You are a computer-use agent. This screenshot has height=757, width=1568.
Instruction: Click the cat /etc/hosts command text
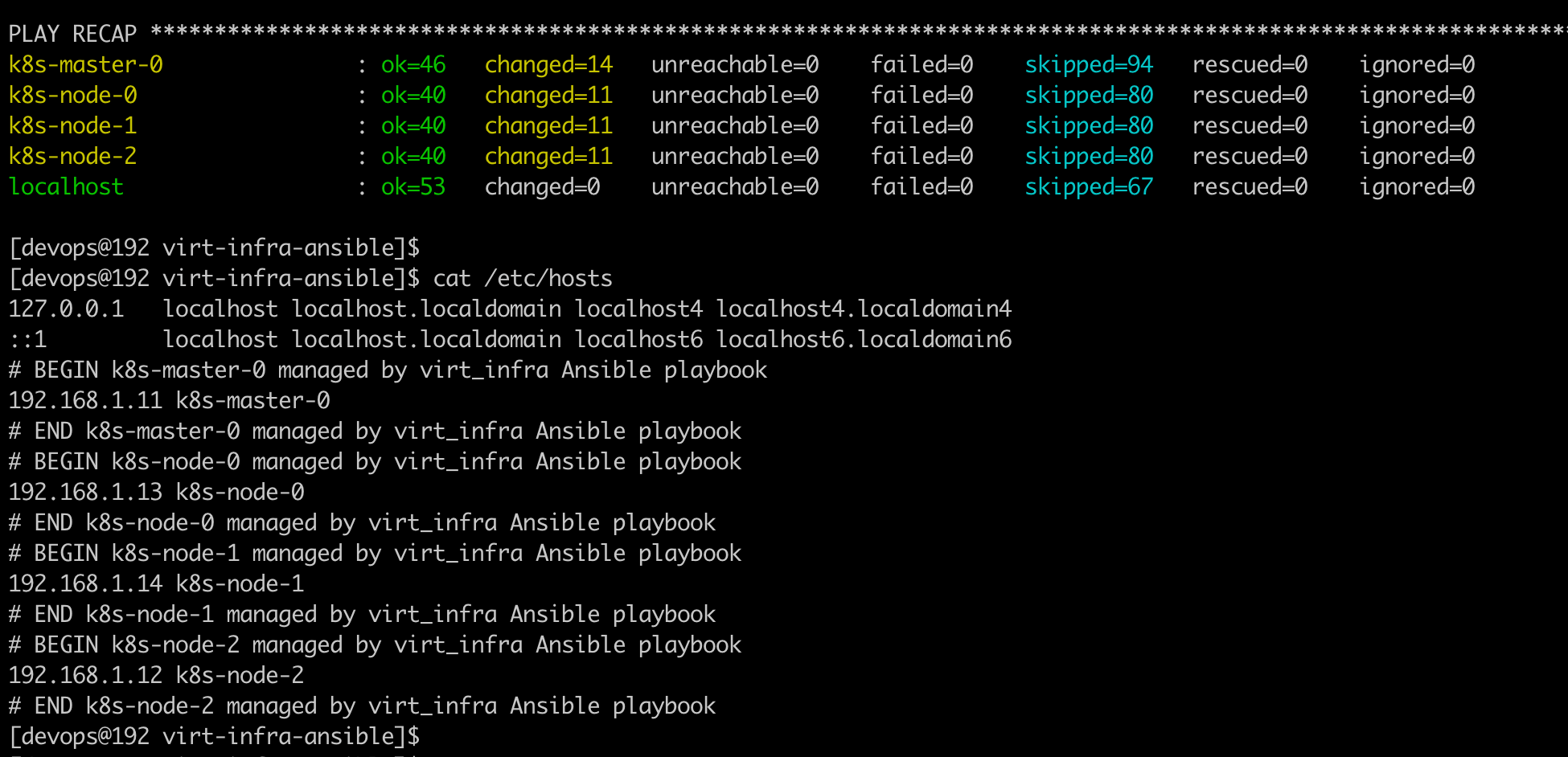pos(523,278)
